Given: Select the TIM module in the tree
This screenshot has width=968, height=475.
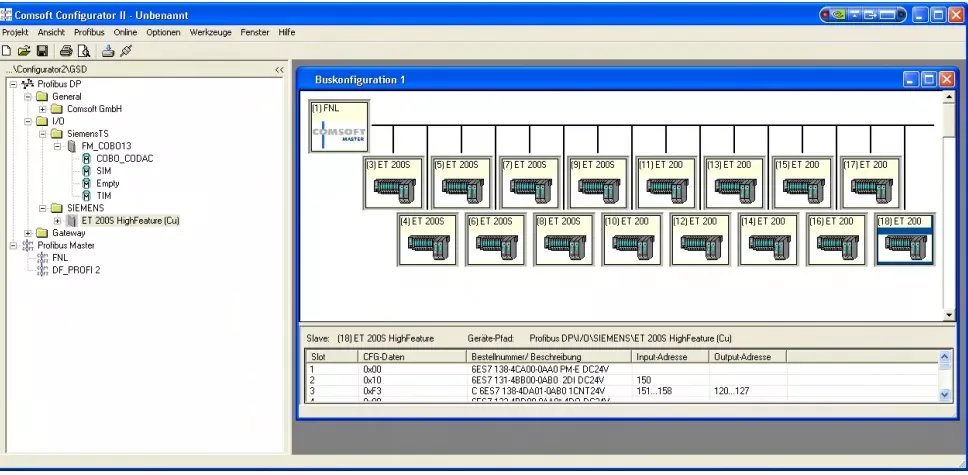Looking at the screenshot, I should click(x=104, y=196).
